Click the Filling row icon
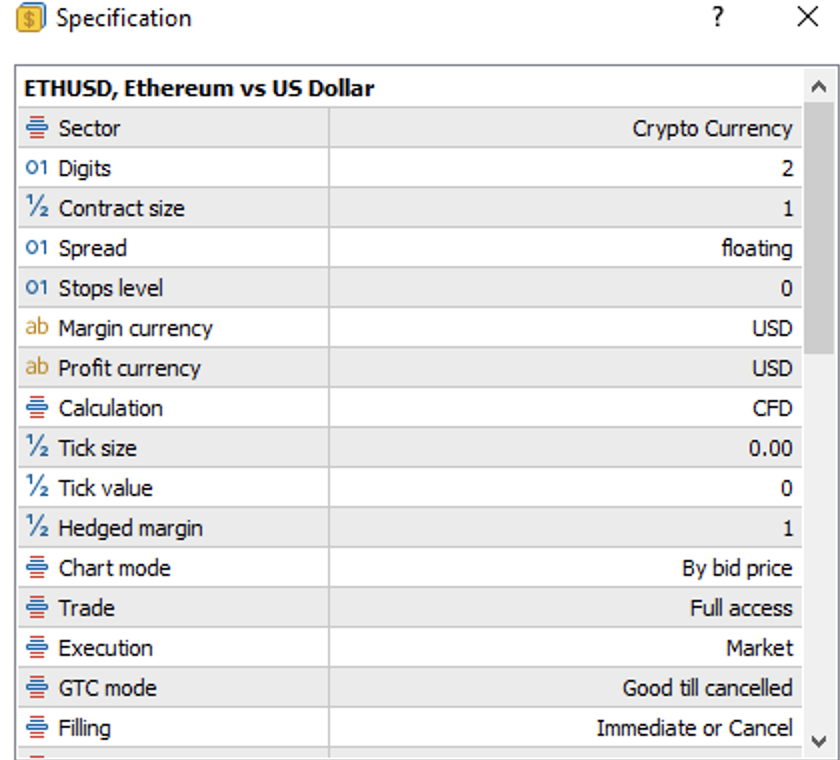Viewport: 840px width, 760px height. point(37,728)
